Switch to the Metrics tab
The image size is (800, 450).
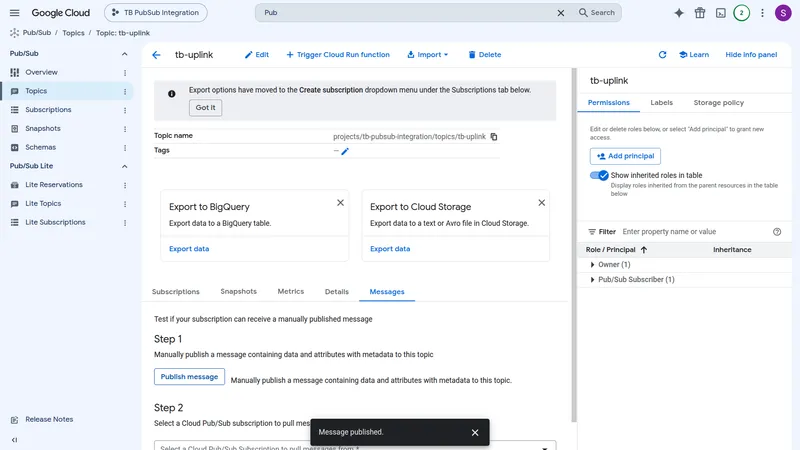click(291, 291)
